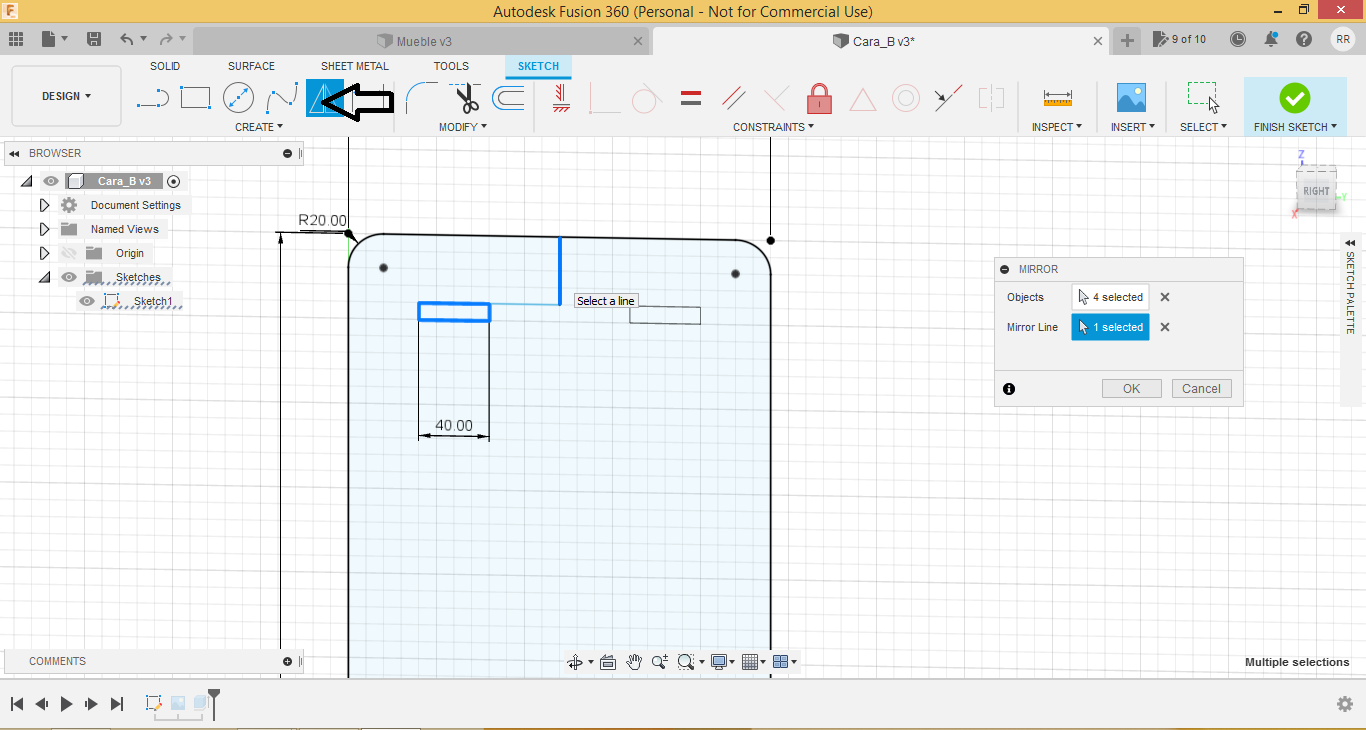Activate the Trim scissors tool
The height and width of the screenshot is (730, 1366).
(x=466, y=98)
